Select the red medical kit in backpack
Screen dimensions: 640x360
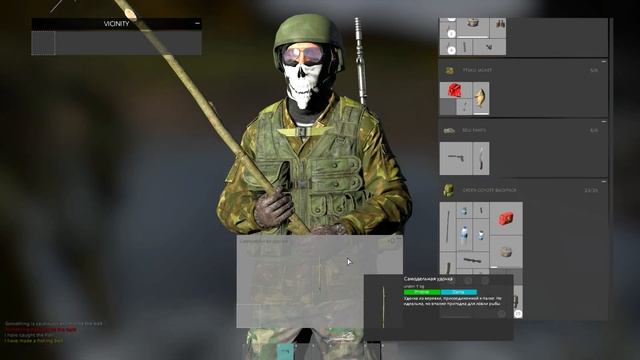(506, 219)
